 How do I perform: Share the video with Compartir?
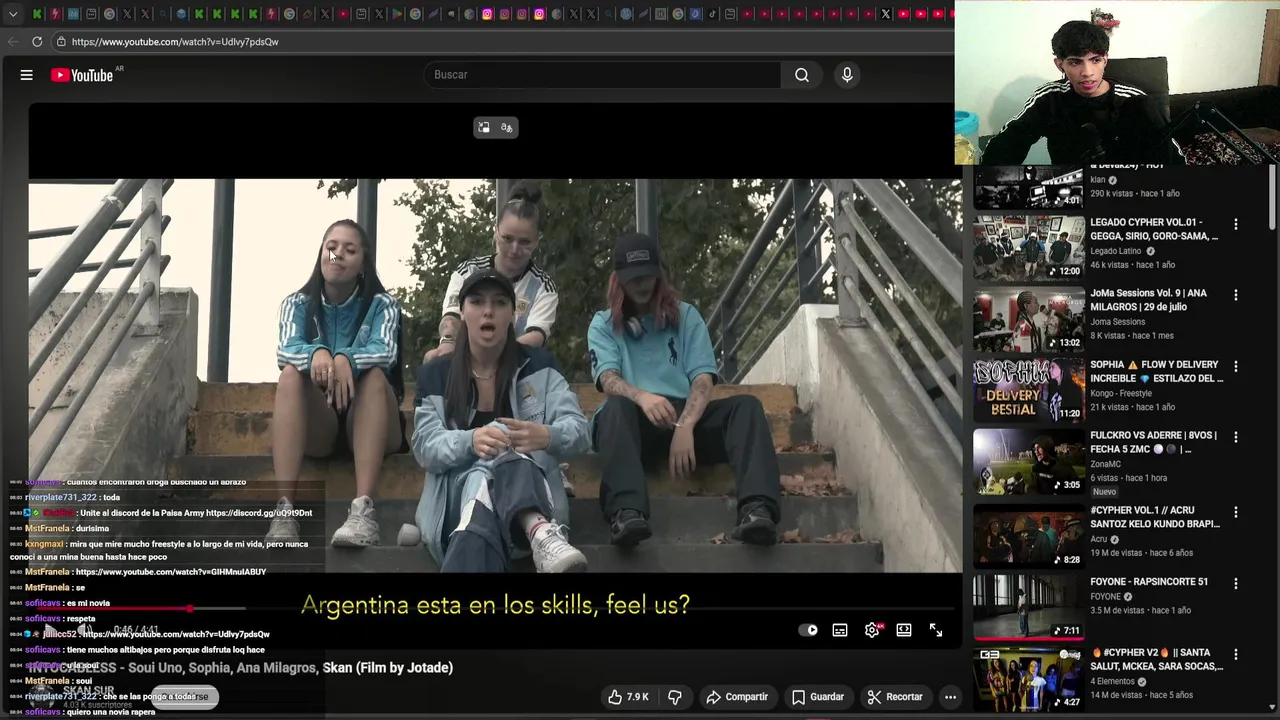[x=737, y=697]
